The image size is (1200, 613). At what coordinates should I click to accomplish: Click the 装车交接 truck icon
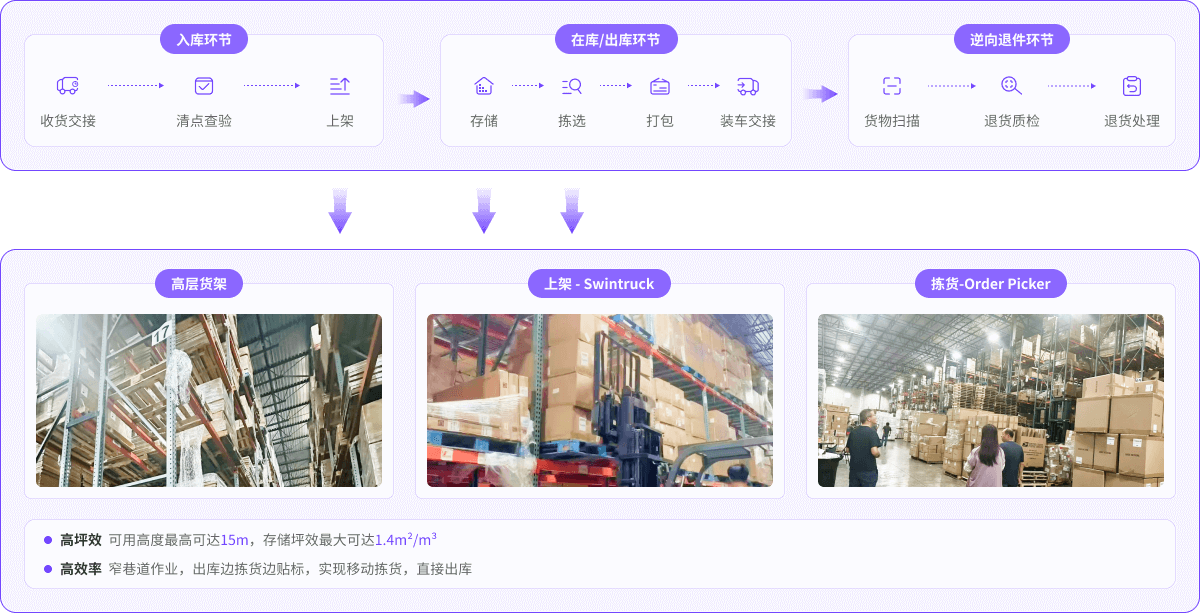[748, 86]
